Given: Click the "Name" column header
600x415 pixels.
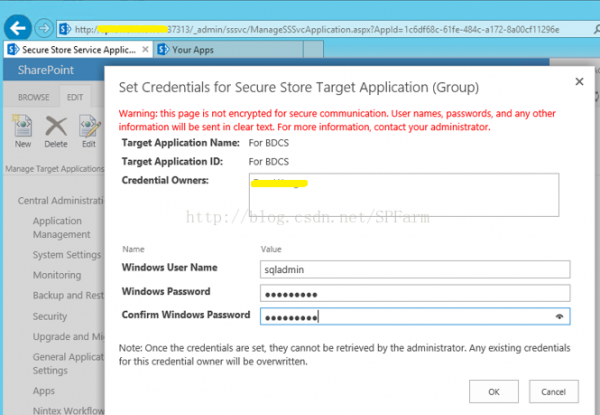Looking at the screenshot, I should coord(133,249).
